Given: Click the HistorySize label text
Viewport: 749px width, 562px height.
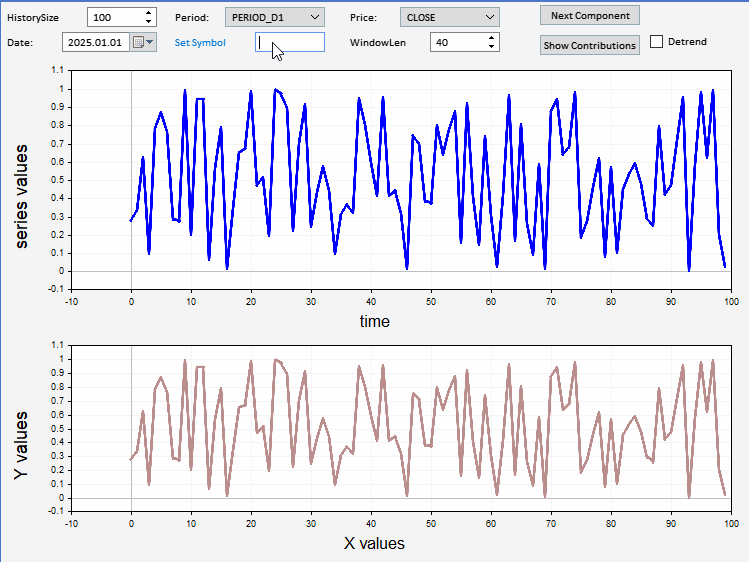Looking at the screenshot, I should (33, 18).
